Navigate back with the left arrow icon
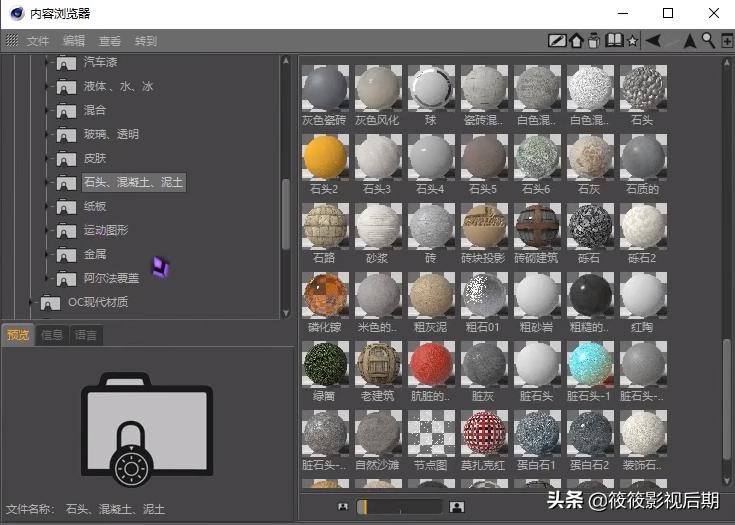Viewport: 735px width, 525px height. (x=653, y=41)
